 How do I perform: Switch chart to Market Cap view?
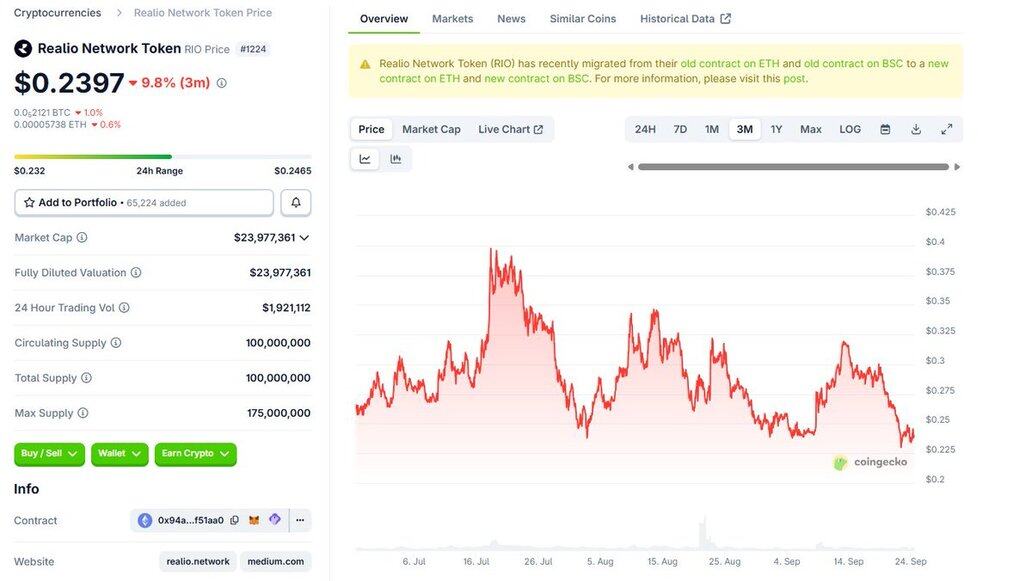click(431, 130)
